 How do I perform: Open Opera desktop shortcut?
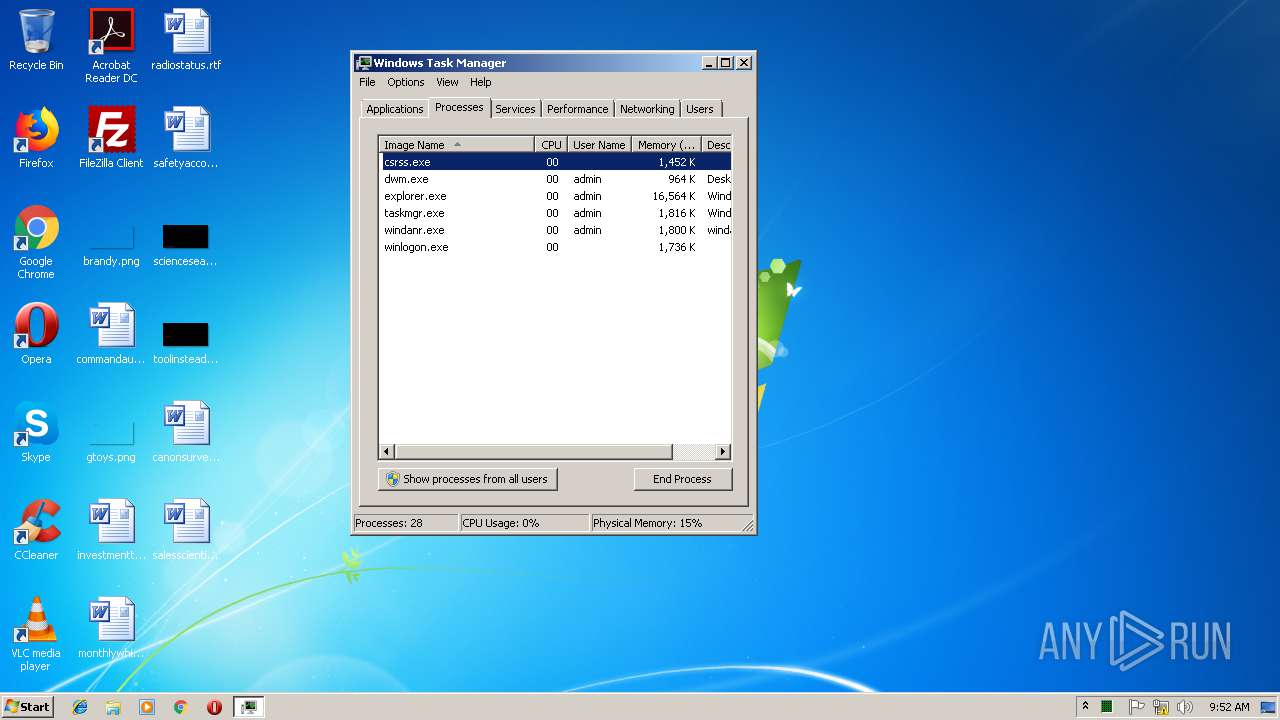coord(36,334)
